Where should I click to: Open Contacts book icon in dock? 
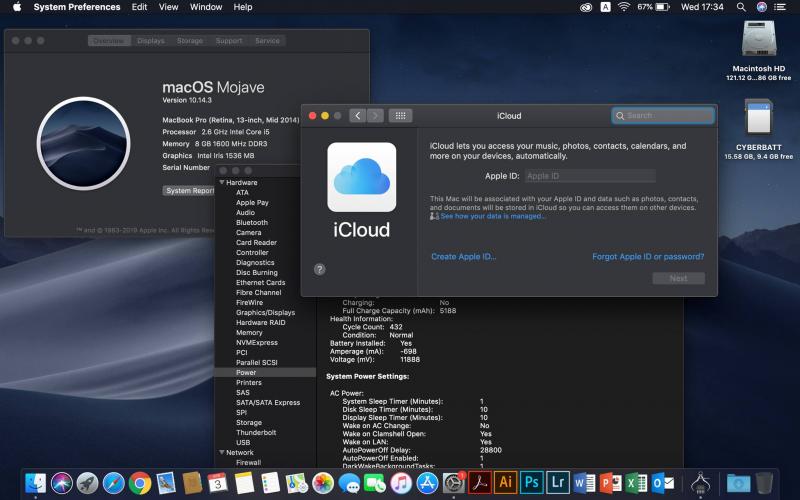pyautogui.click(x=192, y=483)
